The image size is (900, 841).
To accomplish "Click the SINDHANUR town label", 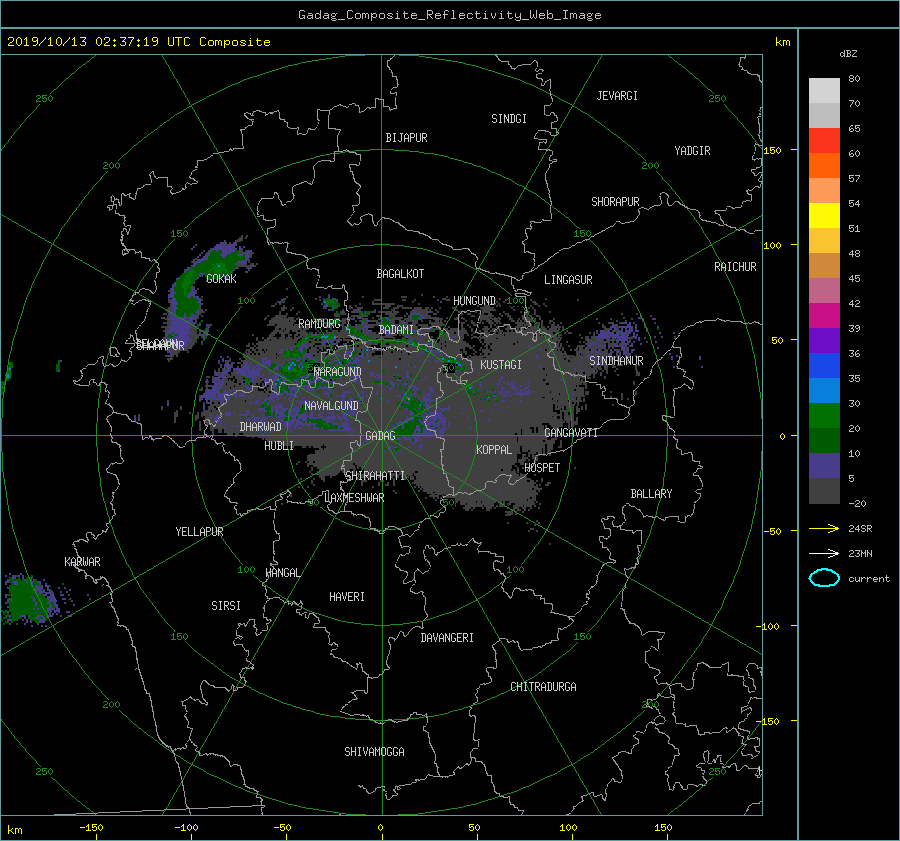I will (x=616, y=361).
